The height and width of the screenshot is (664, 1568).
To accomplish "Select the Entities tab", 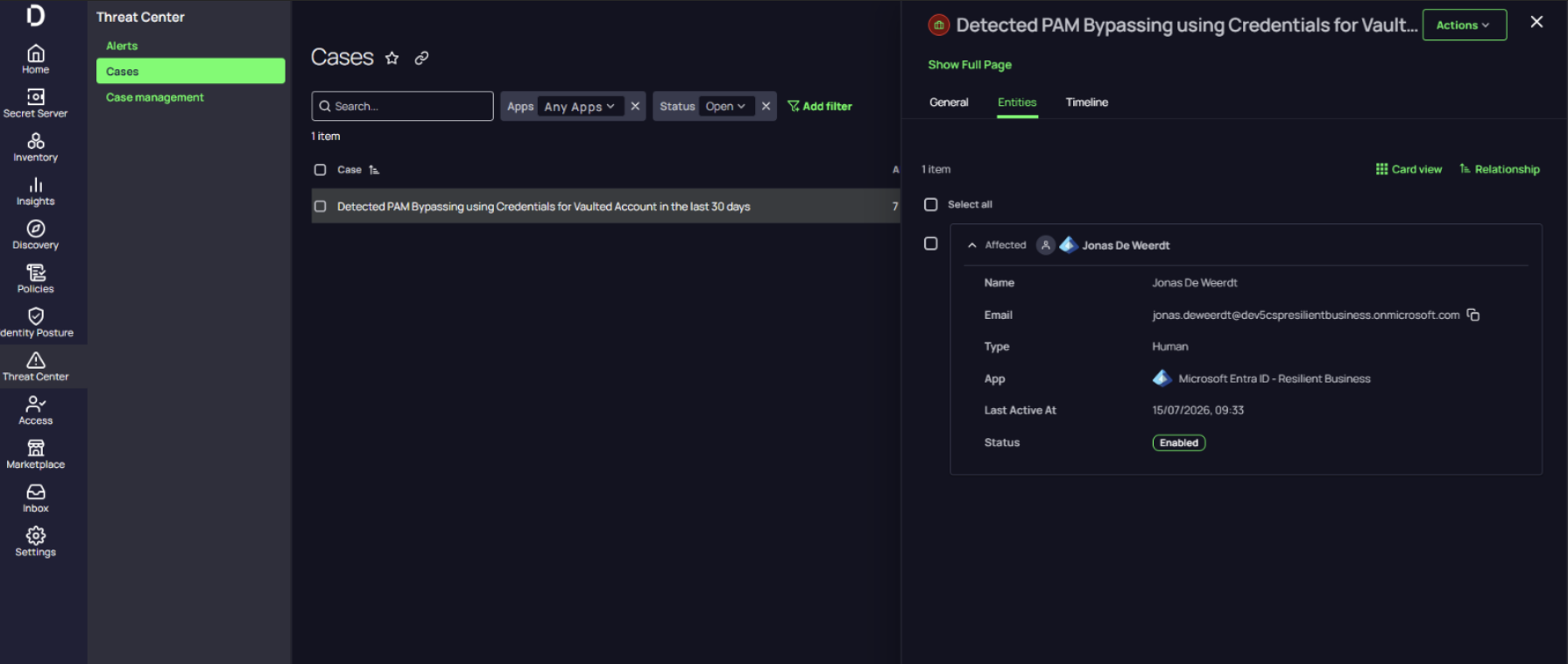I will tap(1017, 102).
